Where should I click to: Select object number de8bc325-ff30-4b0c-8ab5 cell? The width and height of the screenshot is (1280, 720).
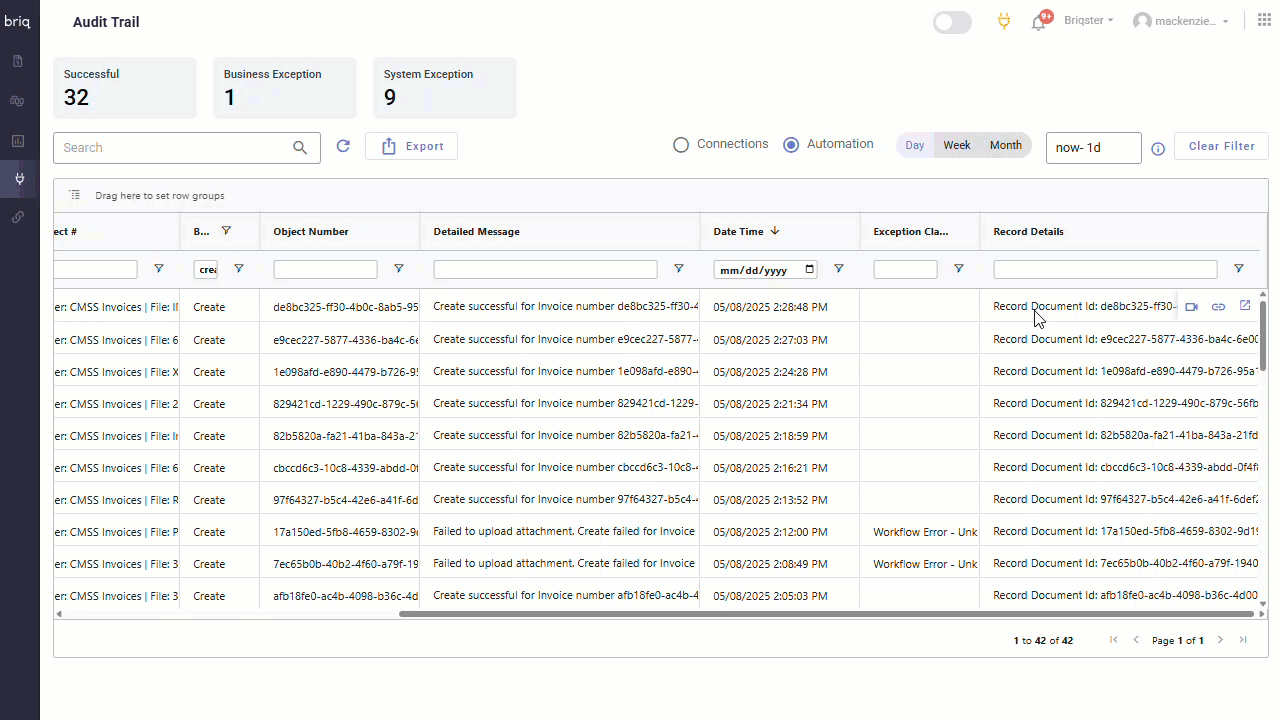click(x=340, y=307)
